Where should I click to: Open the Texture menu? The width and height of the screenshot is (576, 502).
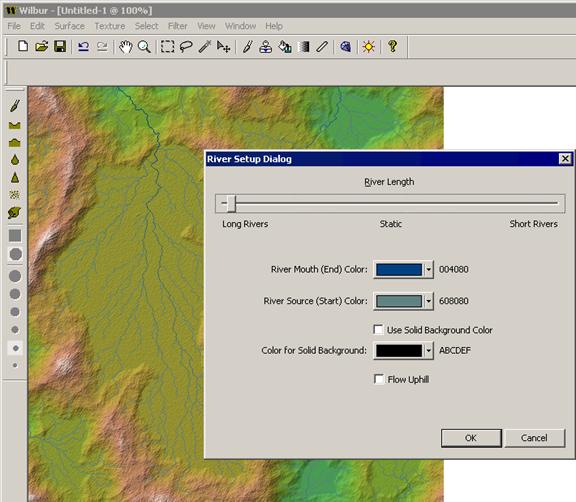pyautogui.click(x=110, y=26)
